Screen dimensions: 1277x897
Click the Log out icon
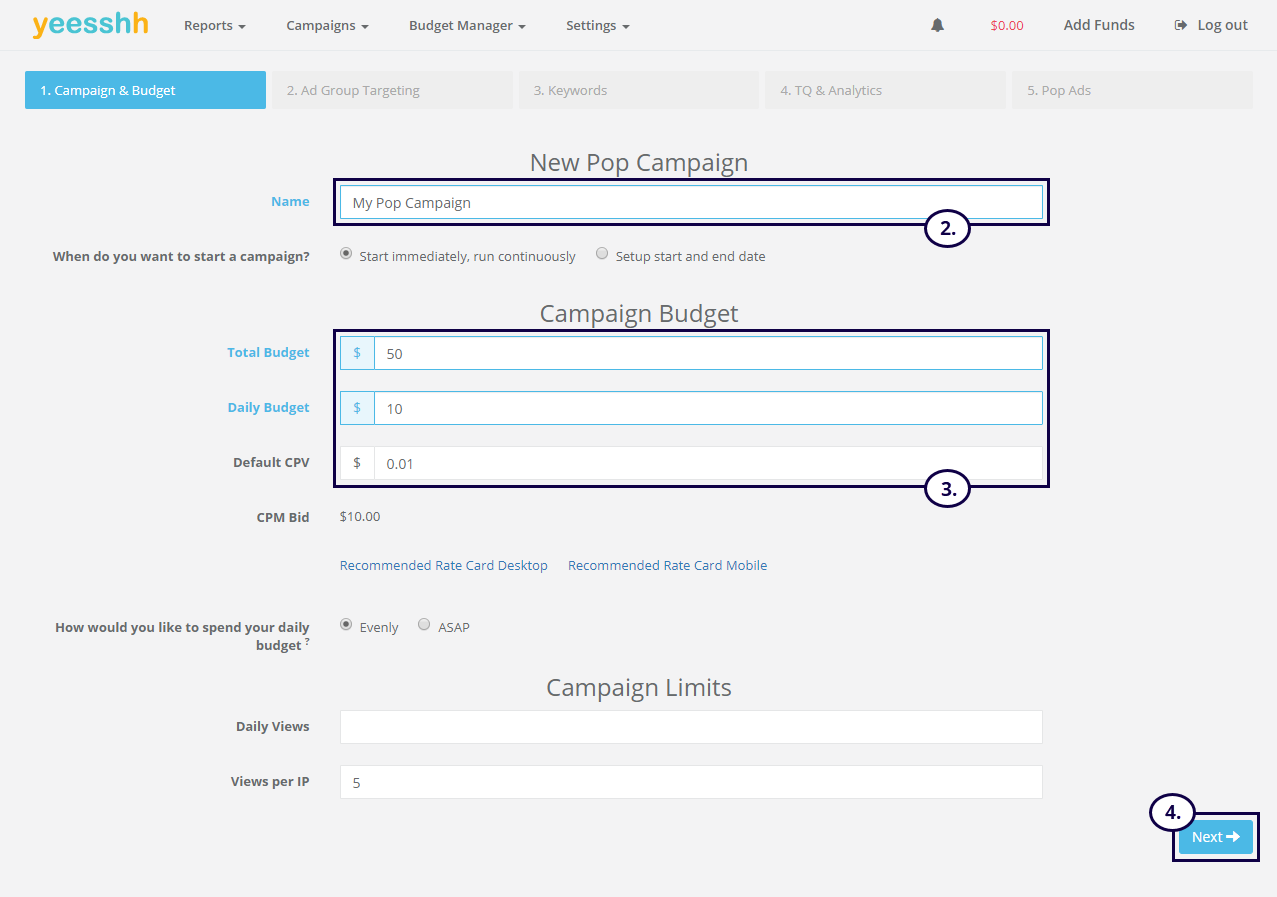tap(1181, 25)
